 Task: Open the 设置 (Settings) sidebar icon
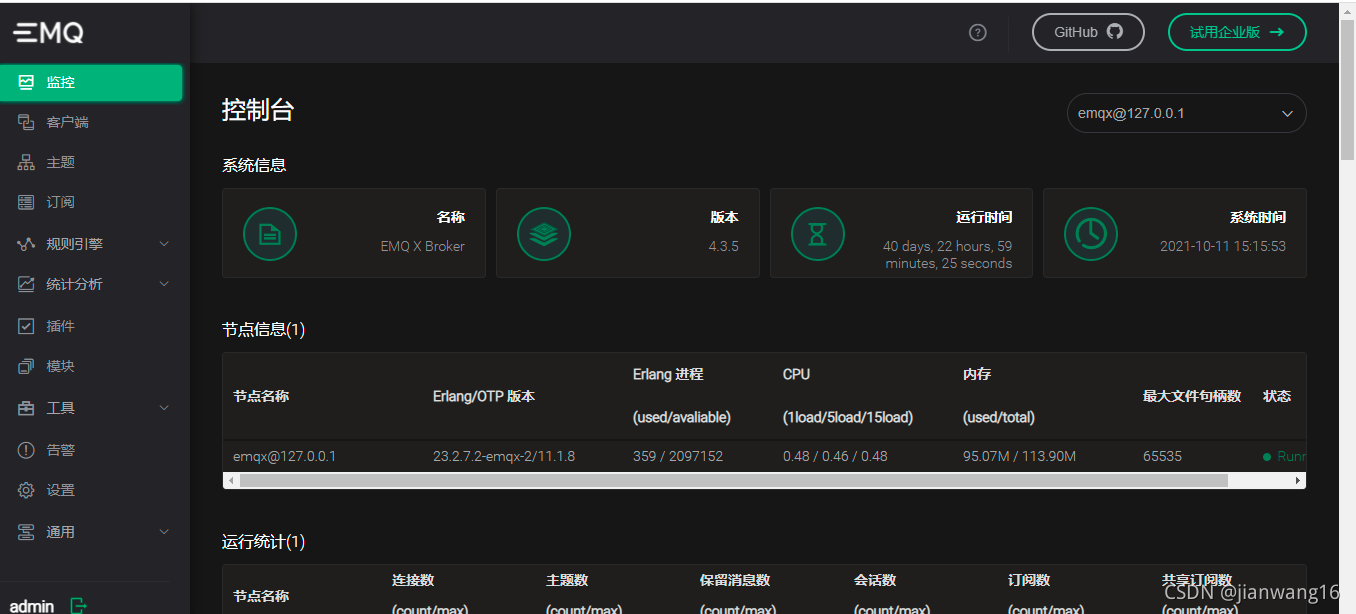point(25,489)
